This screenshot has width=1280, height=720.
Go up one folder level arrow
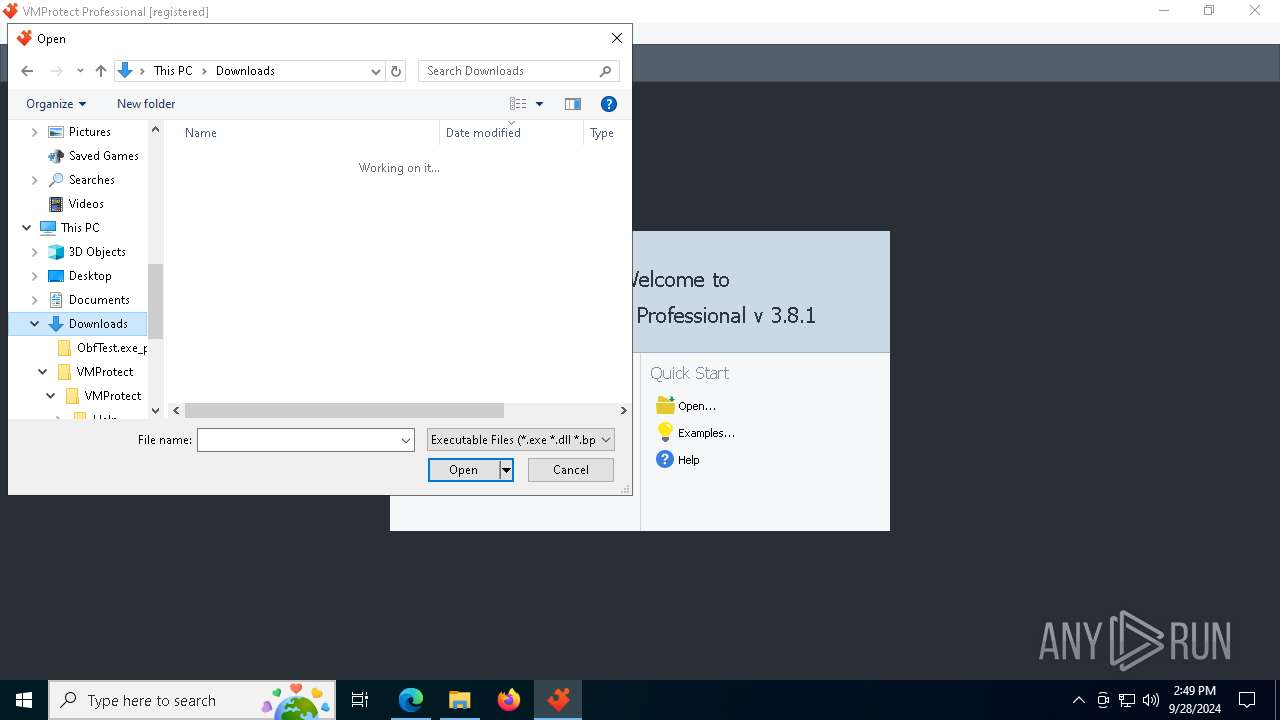(x=101, y=71)
